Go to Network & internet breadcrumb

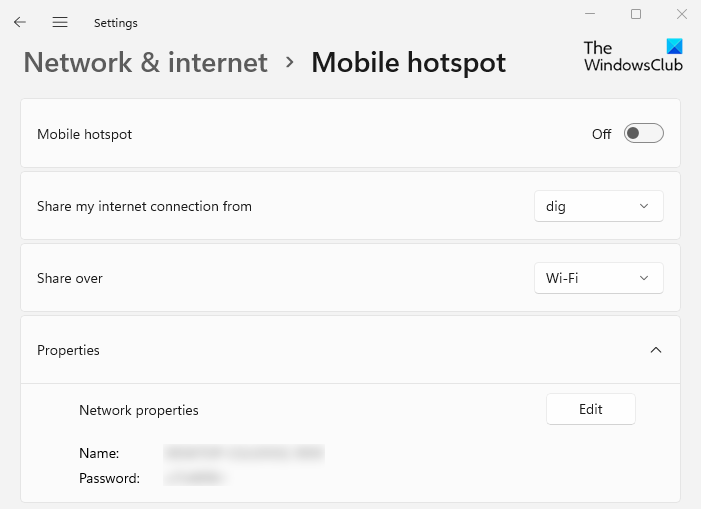point(146,62)
